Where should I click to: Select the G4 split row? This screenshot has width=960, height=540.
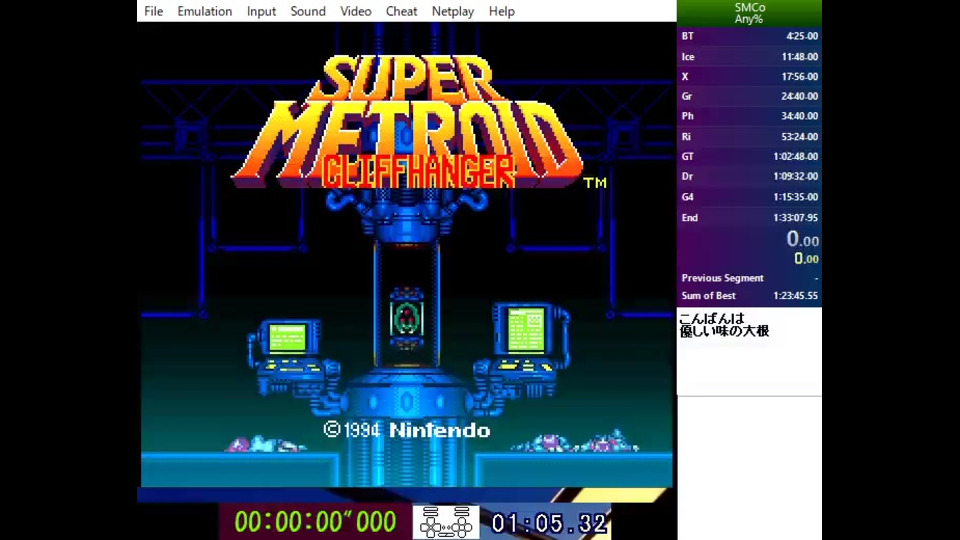click(749, 197)
